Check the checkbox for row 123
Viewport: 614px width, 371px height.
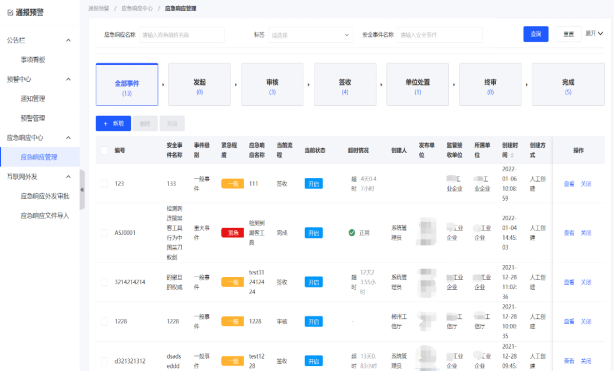104,183
